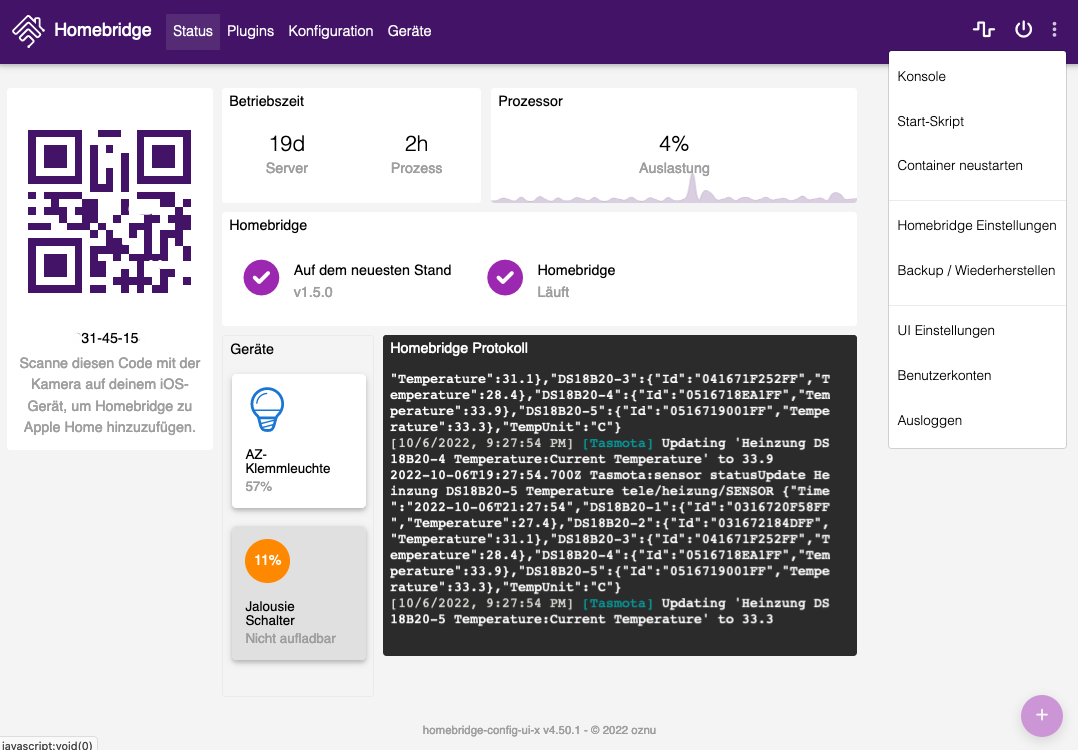Viewport: 1078px width, 750px height.
Task: Click the Homebridge brand title
Action: [x=102, y=30]
